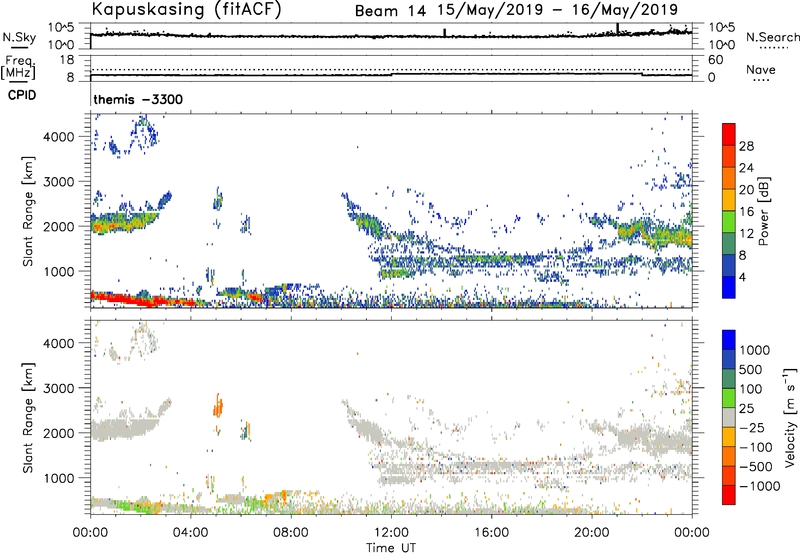Click the 4000 tick in the power panel

click(59, 137)
